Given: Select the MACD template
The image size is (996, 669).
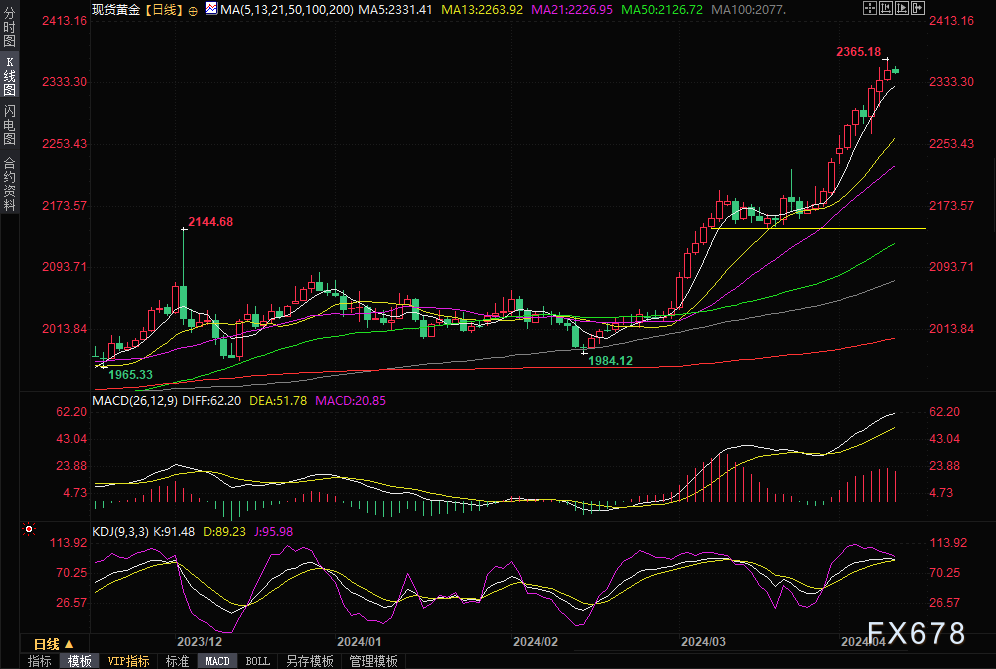Looking at the screenshot, I should tap(217, 661).
